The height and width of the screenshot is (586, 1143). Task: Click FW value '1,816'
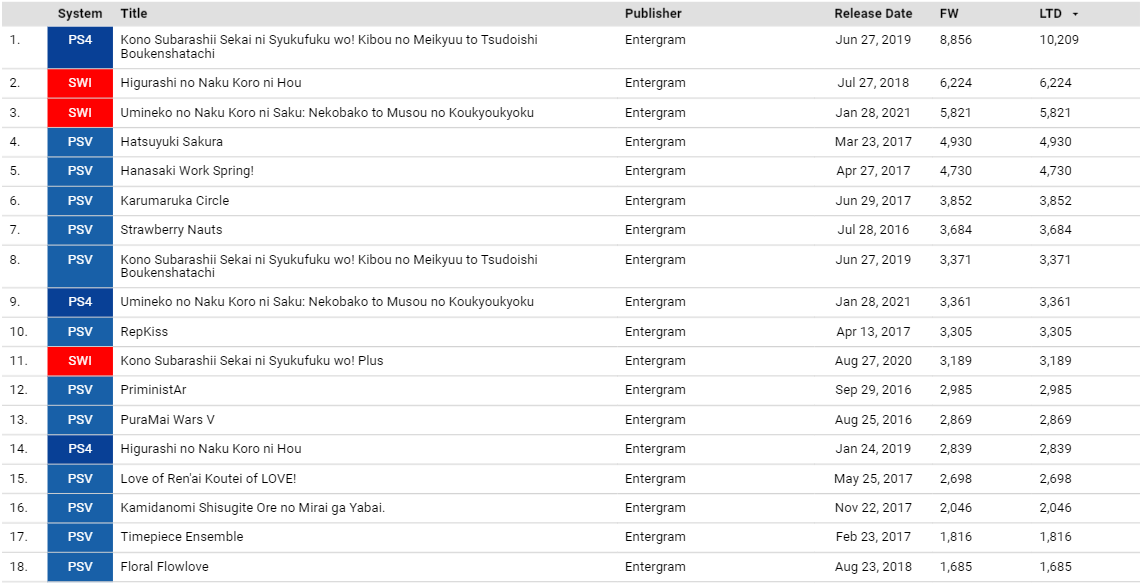tap(956, 537)
